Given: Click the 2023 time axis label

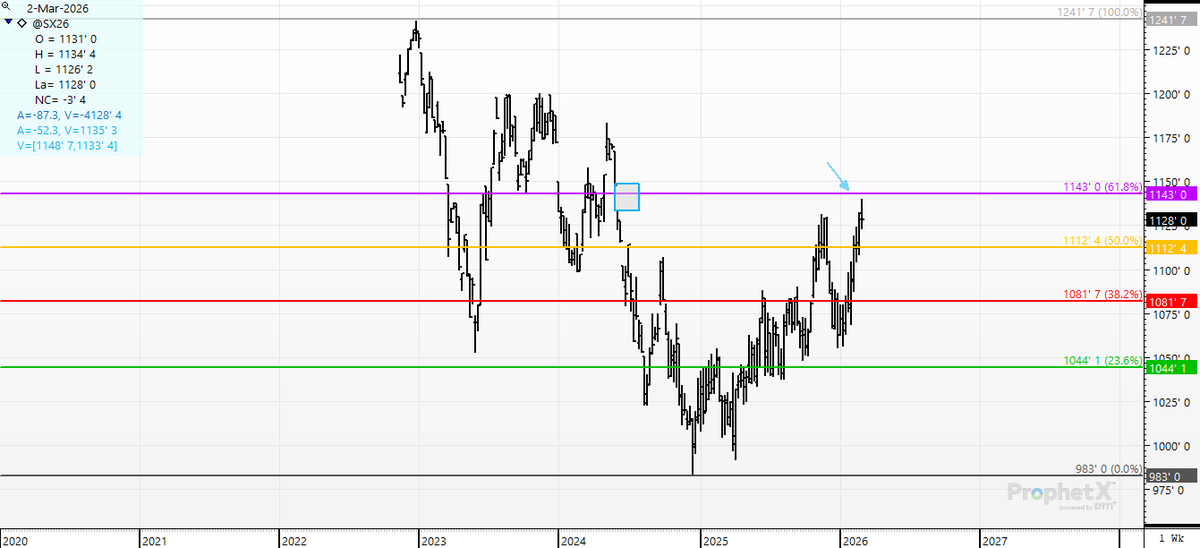Looking at the screenshot, I should 435,541.
